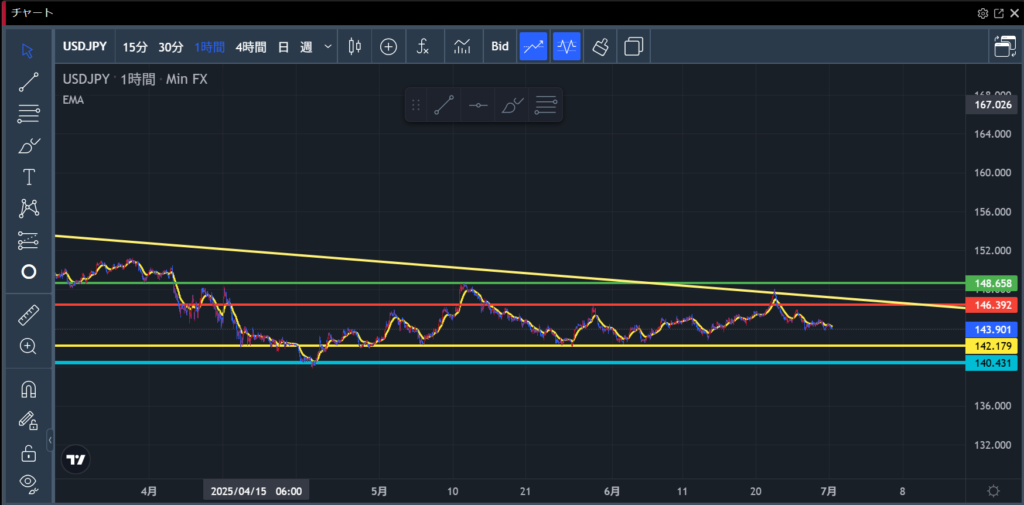Click the 140.431 cyan price label
Screen dimensions: 1024x505
(993, 363)
